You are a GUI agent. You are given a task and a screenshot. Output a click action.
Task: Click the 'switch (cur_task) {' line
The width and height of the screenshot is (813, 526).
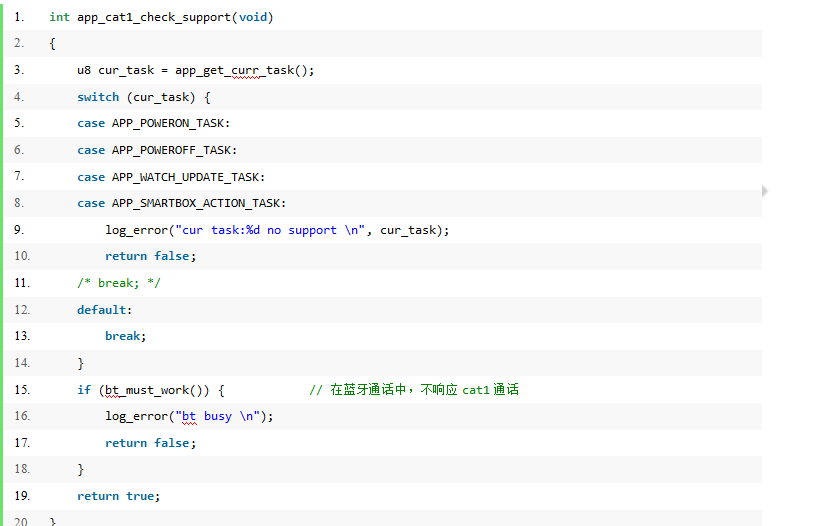click(x=144, y=97)
